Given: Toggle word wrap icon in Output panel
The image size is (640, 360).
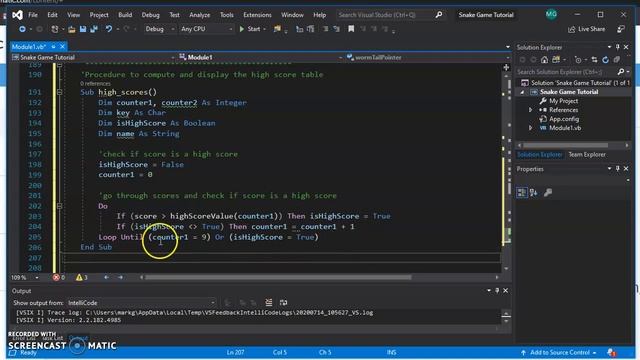Looking at the screenshot, I should (x=283, y=302).
